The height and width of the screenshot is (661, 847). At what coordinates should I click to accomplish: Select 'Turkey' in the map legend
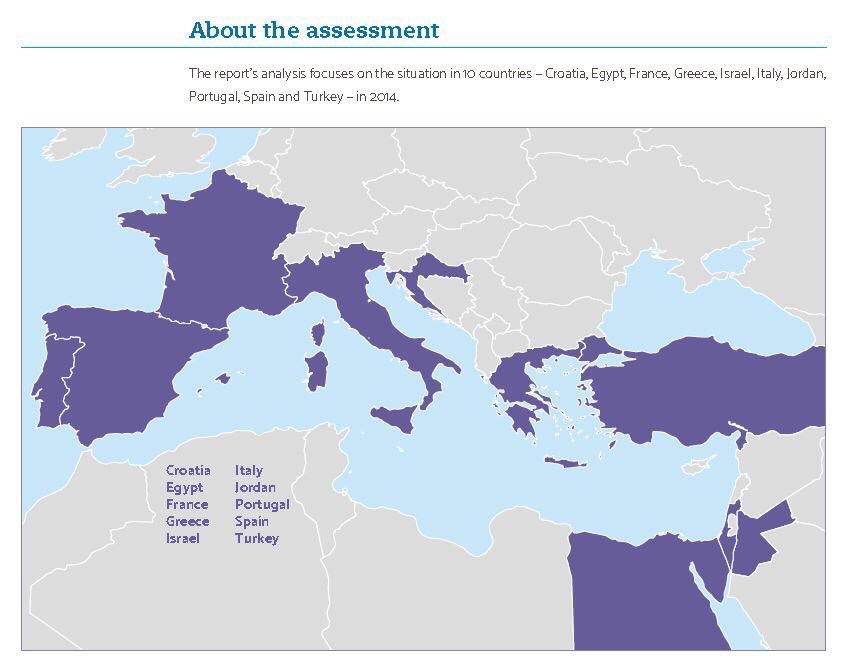point(257,539)
